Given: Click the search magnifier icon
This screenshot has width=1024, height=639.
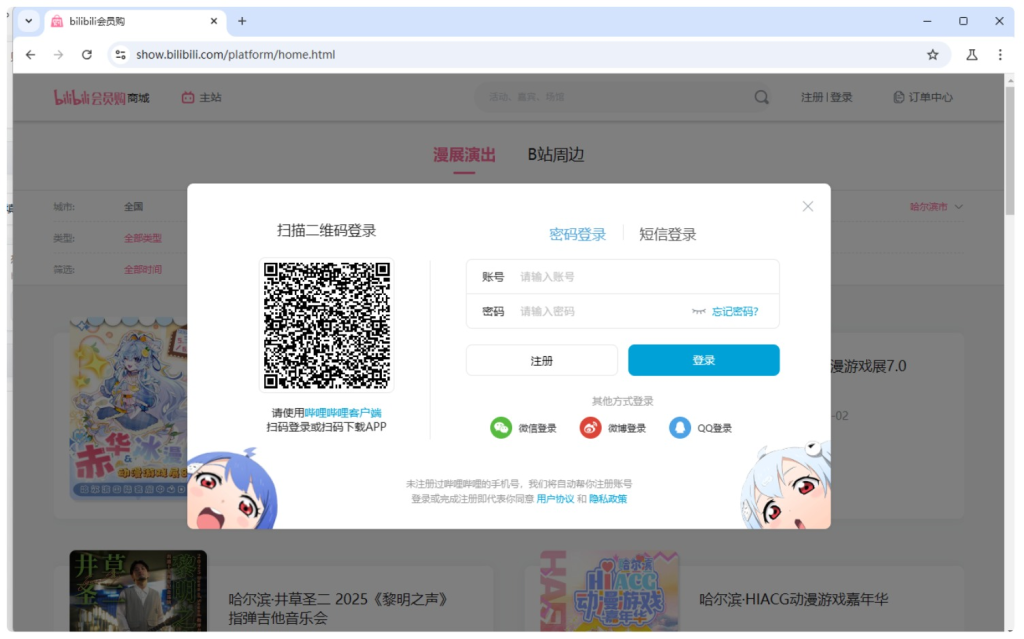Looking at the screenshot, I should (x=761, y=97).
